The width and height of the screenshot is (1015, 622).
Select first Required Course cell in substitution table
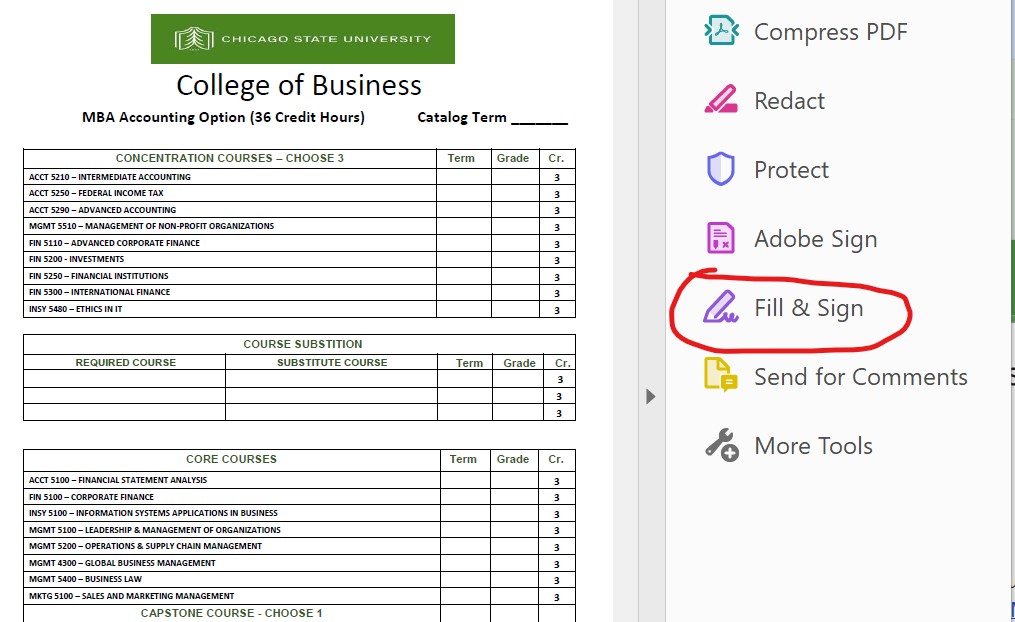point(125,379)
